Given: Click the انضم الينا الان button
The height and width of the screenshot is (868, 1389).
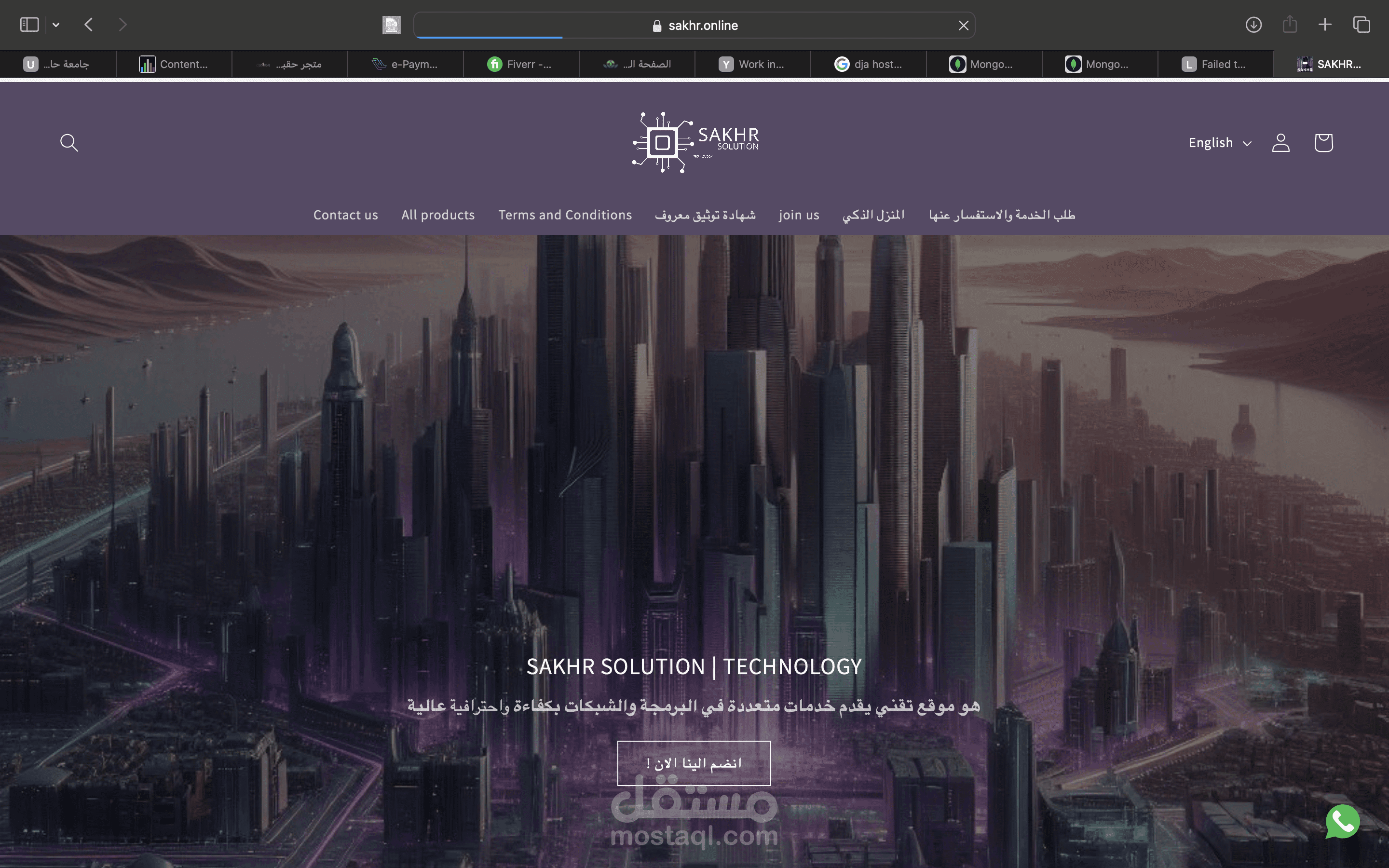Looking at the screenshot, I should coord(694,763).
